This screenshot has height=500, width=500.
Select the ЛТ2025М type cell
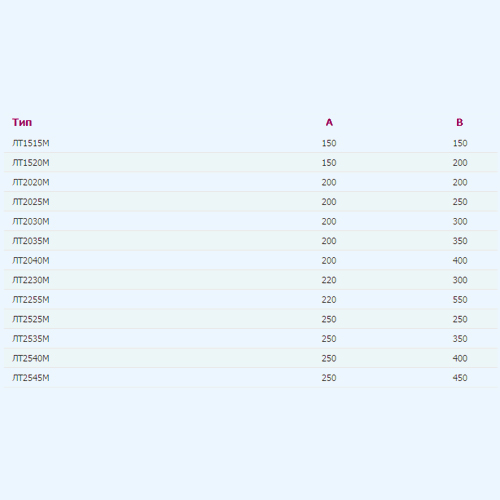[31, 202]
